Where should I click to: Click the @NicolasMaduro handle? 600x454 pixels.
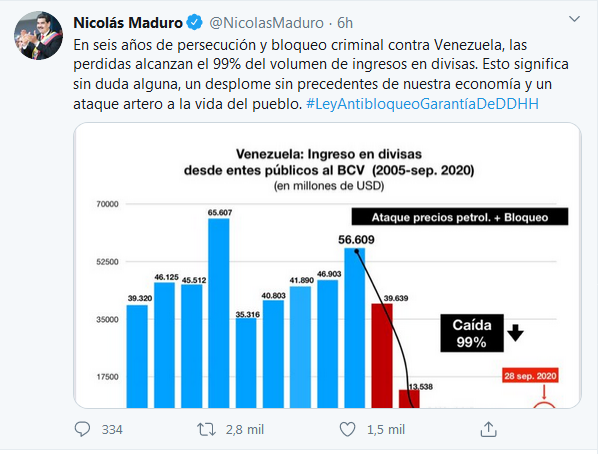266,23
